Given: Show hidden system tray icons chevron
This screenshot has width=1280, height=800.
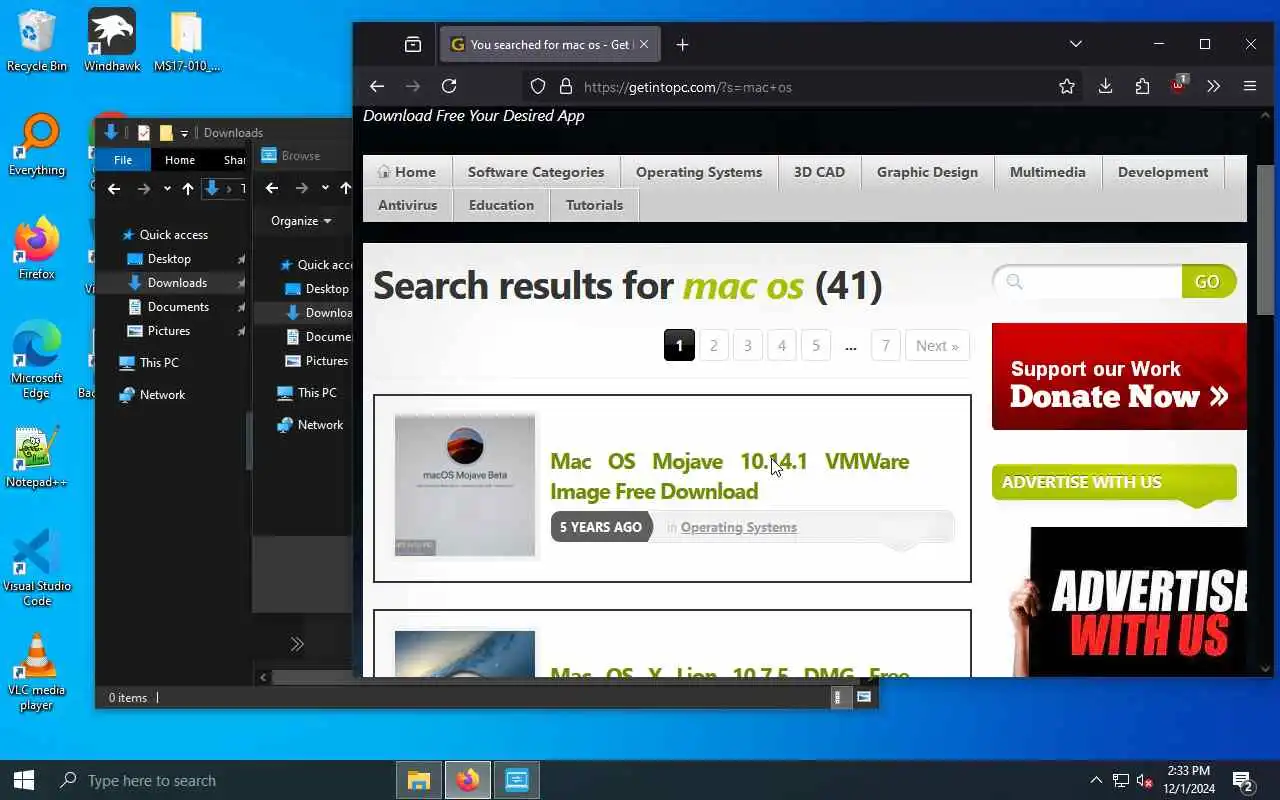Looking at the screenshot, I should pyautogui.click(x=1096, y=780).
